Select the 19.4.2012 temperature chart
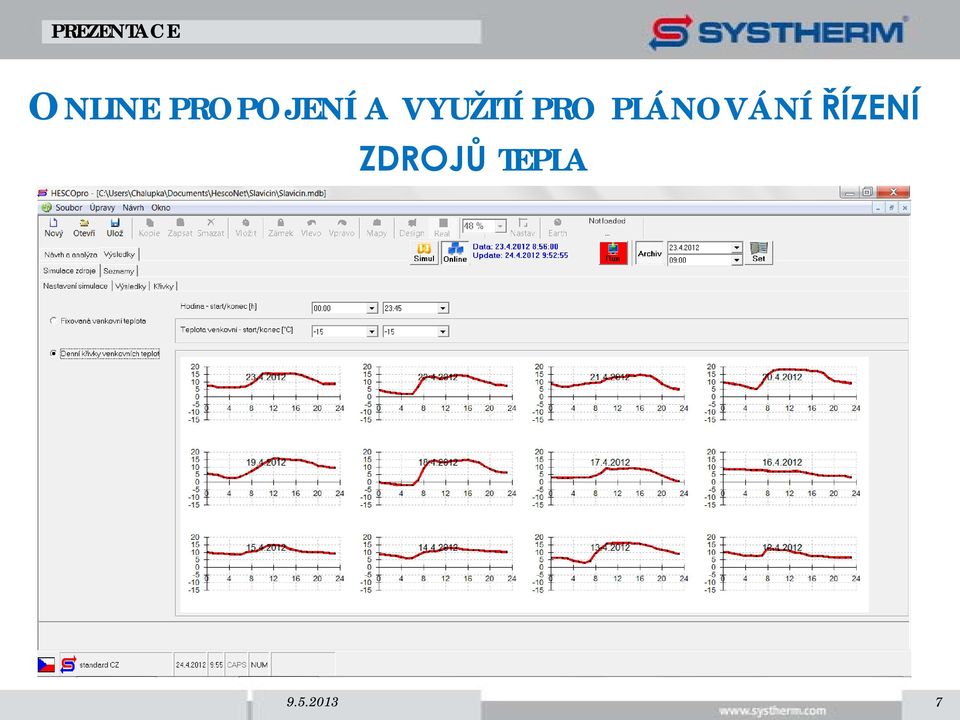 click(x=267, y=478)
